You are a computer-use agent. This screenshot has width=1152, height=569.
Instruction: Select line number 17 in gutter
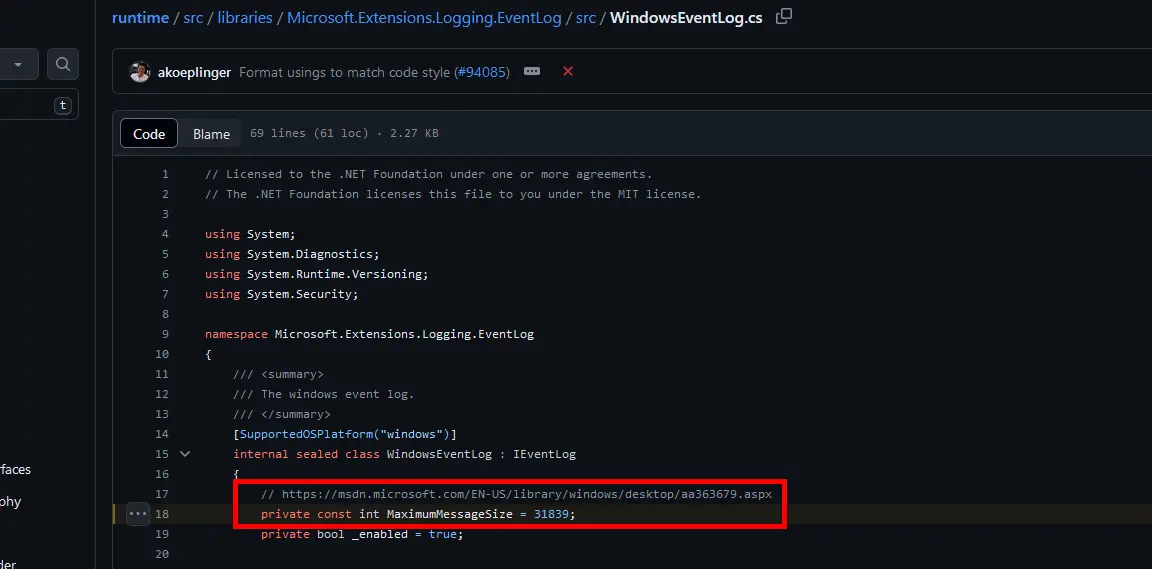[x=162, y=493]
